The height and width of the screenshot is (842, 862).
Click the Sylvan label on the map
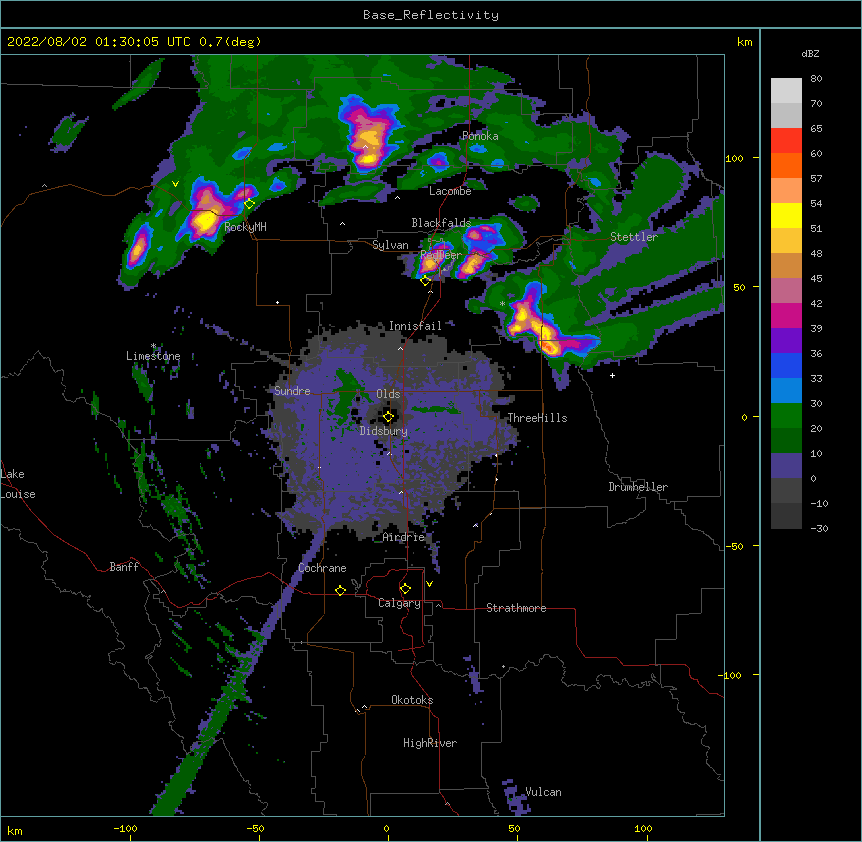pos(390,245)
